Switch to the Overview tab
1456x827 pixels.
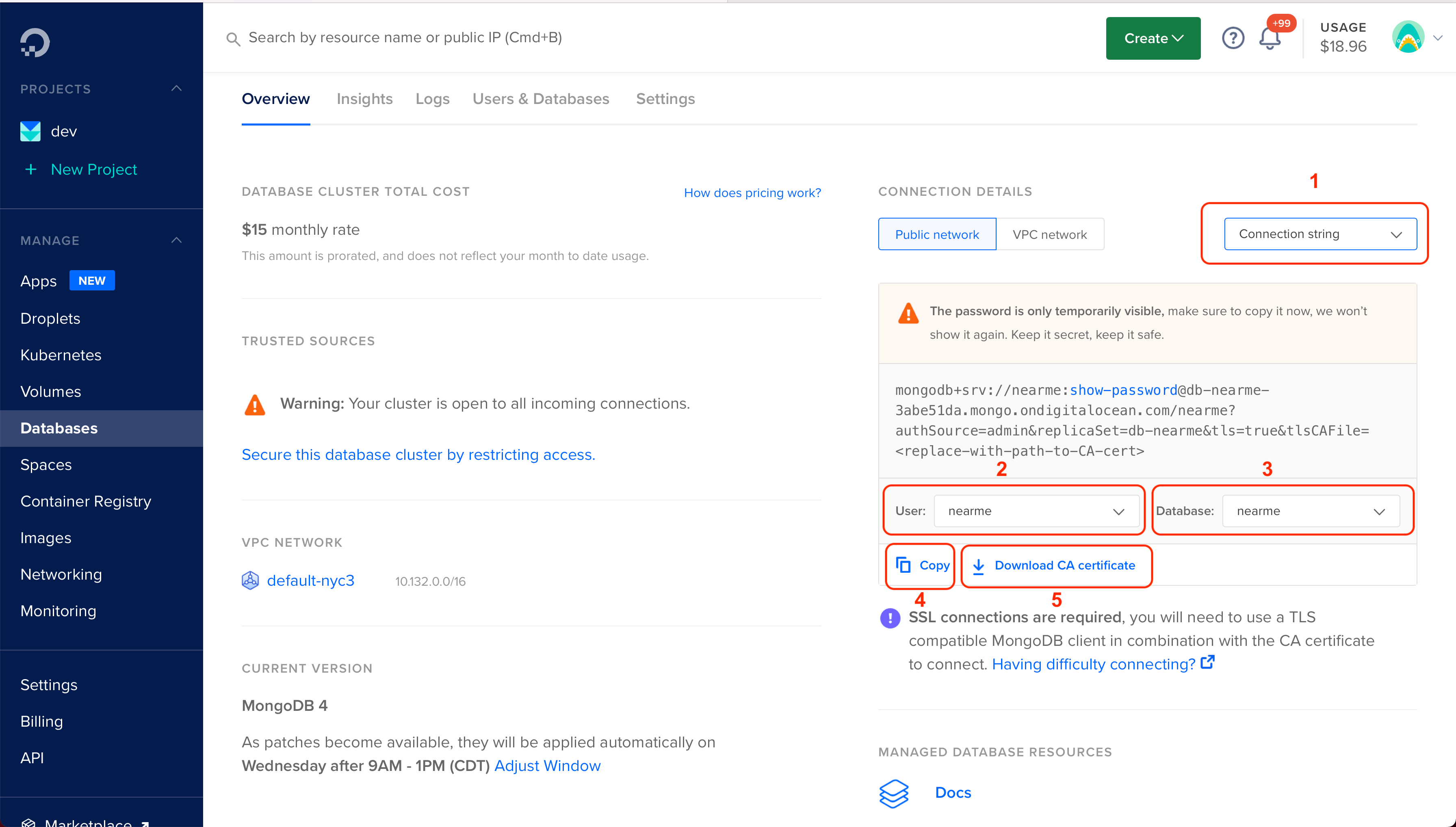[x=275, y=99]
